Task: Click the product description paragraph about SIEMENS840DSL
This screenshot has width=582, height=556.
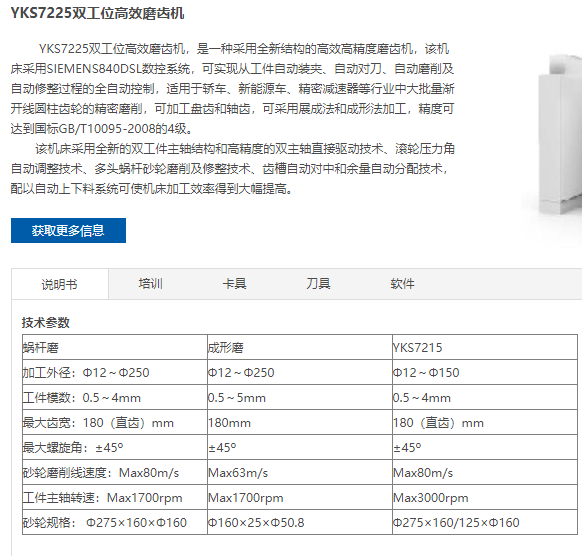Action: tap(232, 89)
